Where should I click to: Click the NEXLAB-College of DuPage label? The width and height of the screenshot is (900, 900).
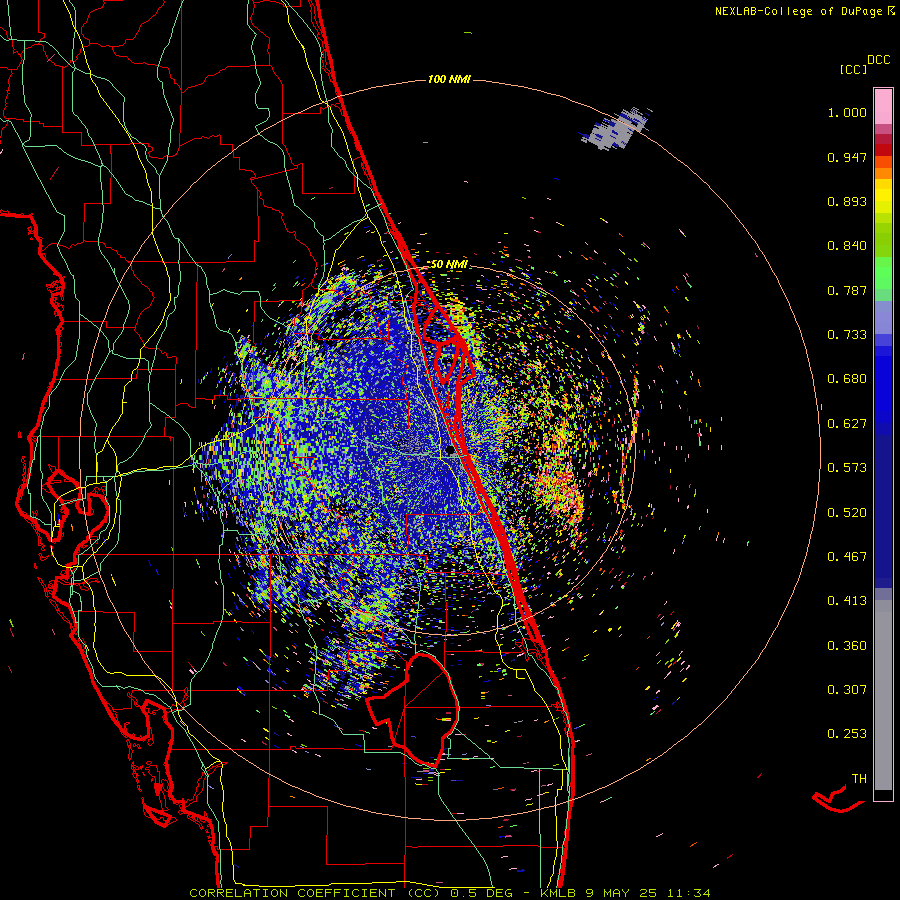pyautogui.click(x=798, y=11)
